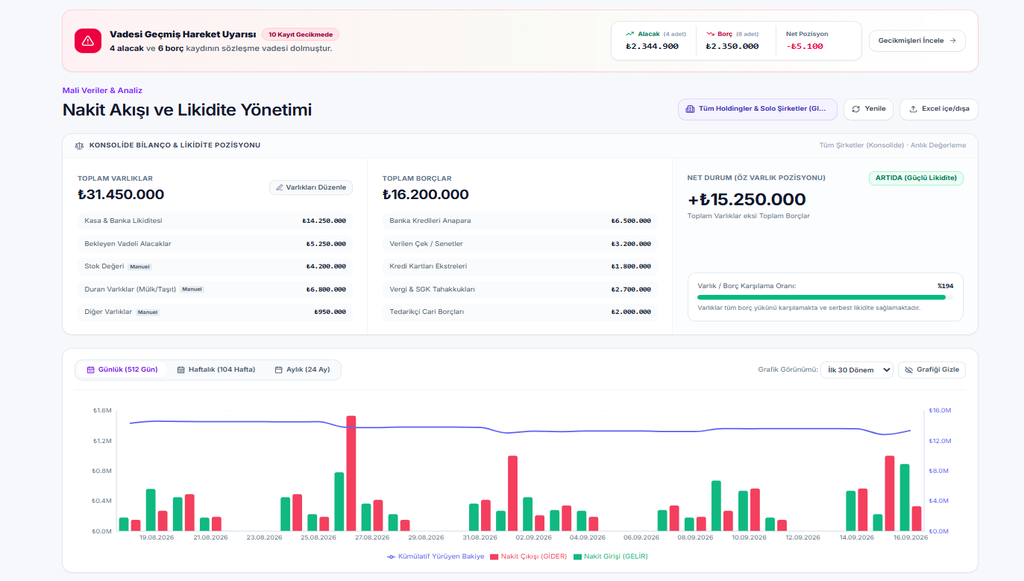The height and width of the screenshot is (581, 1024).
Task: Click total assets value ₺31.450.000
Action: [121, 195]
